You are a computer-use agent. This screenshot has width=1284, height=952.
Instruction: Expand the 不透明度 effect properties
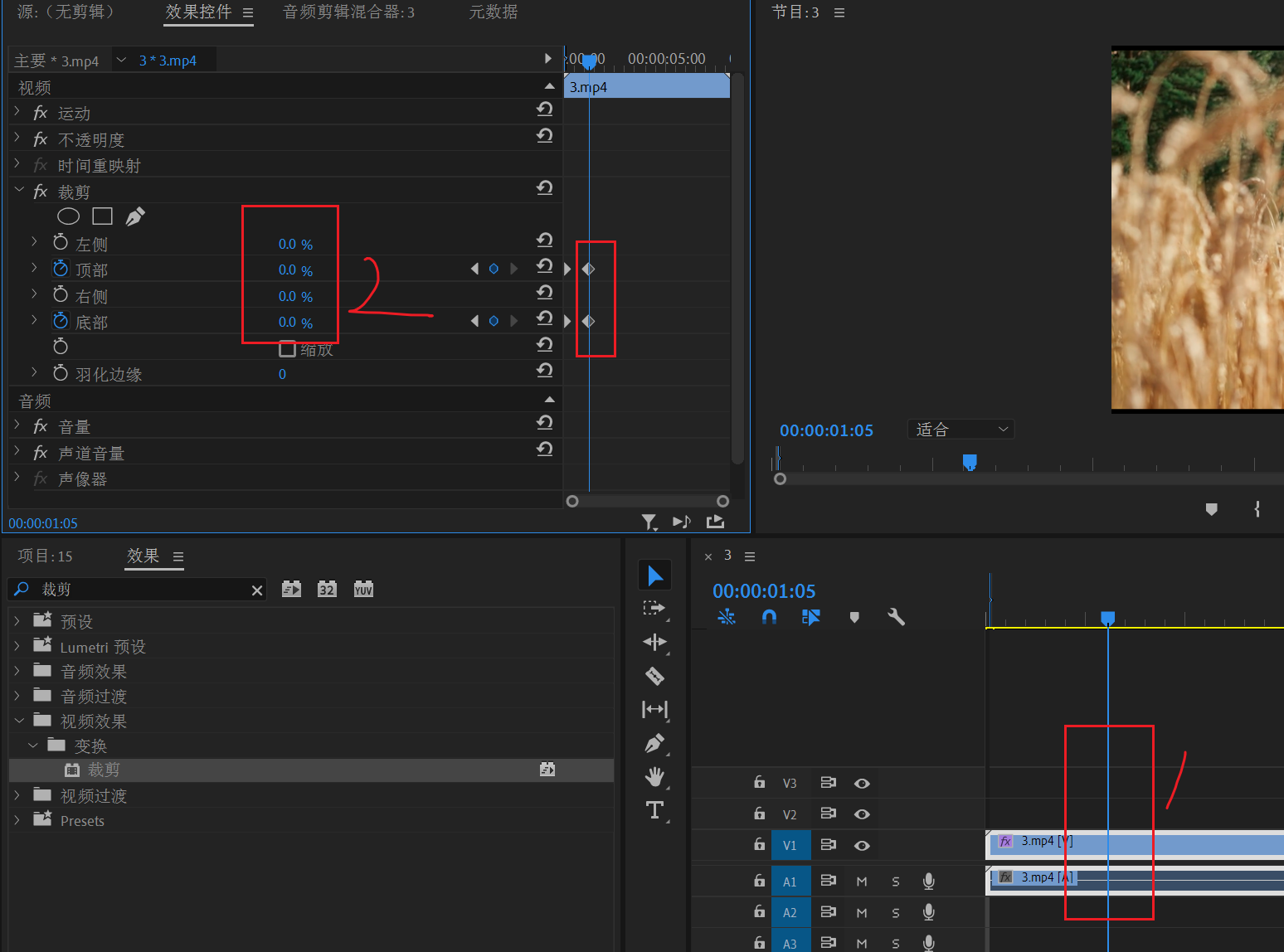point(17,138)
